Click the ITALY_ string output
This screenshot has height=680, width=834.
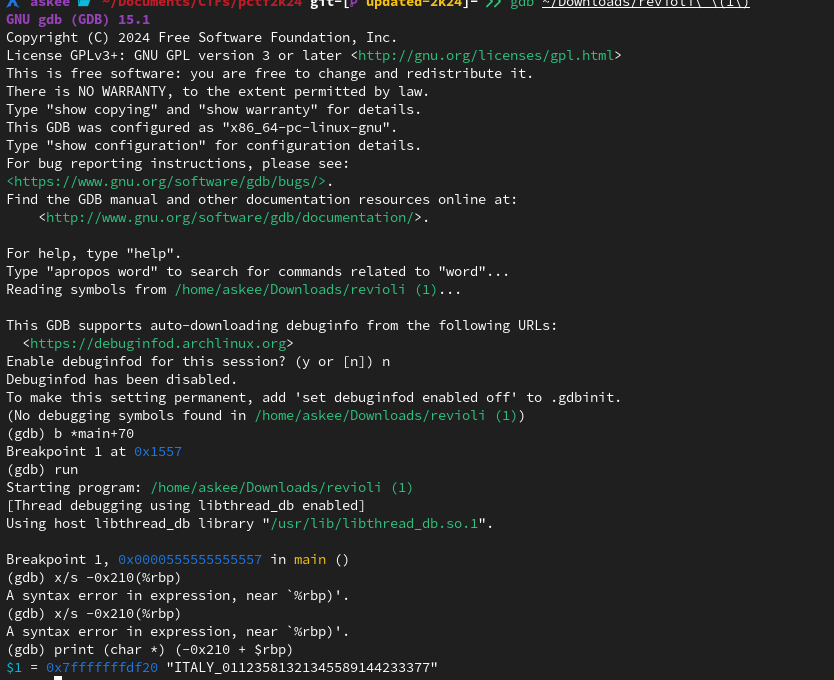point(302,667)
